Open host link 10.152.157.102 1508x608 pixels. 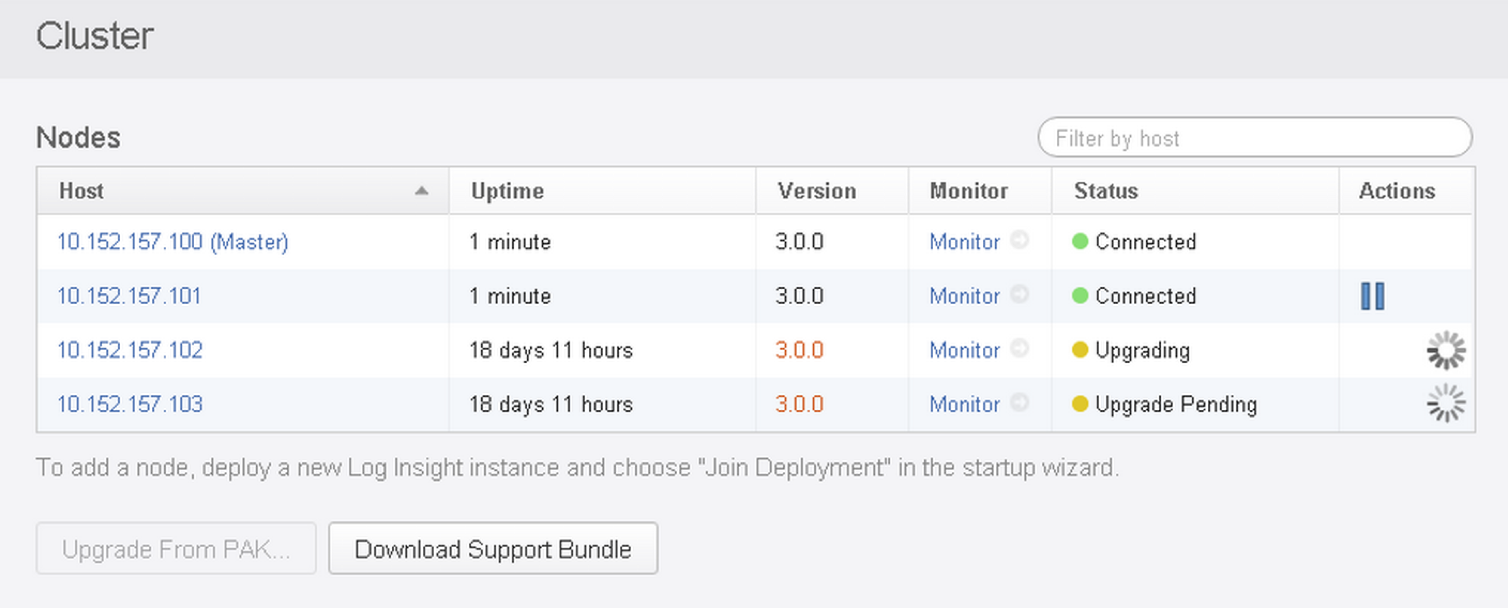(129, 350)
